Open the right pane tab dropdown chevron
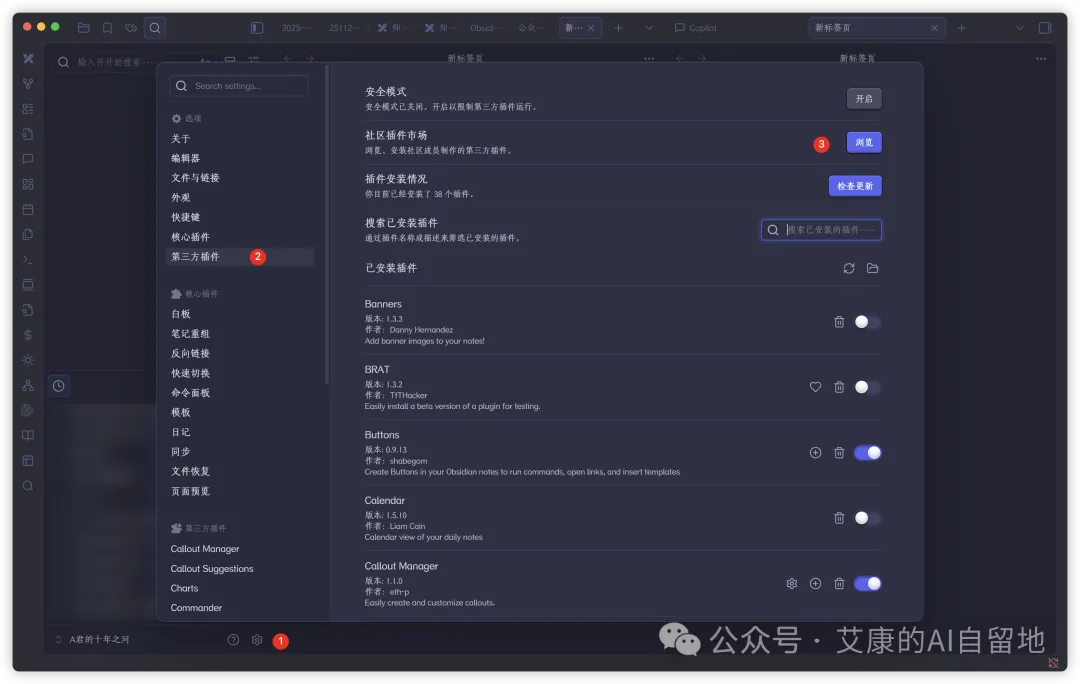The height and width of the screenshot is (684, 1080). (1020, 28)
